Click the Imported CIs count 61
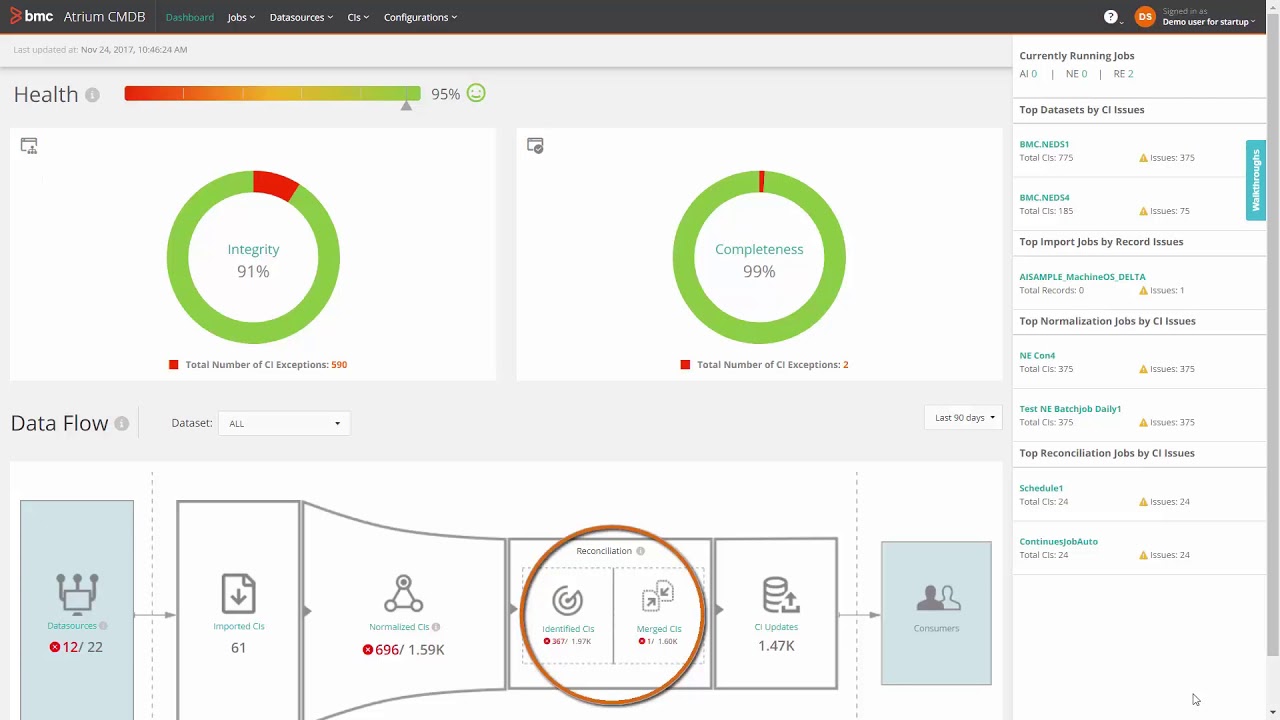This screenshot has height=720, width=1280. 238,648
